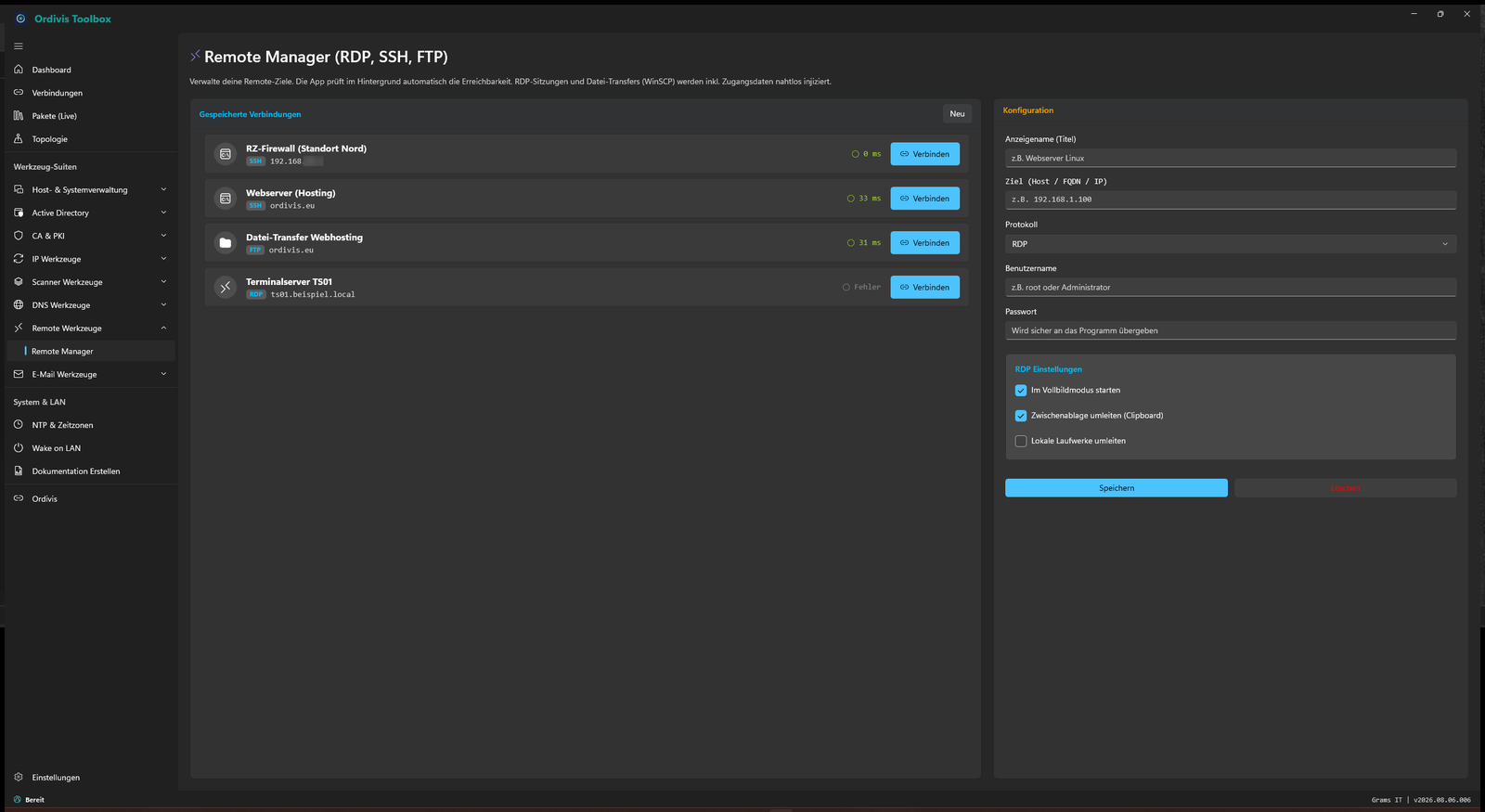Viewport: 1485px width, 812px height.
Task: Click Verbinden for RZ-Firewall
Action: point(924,154)
